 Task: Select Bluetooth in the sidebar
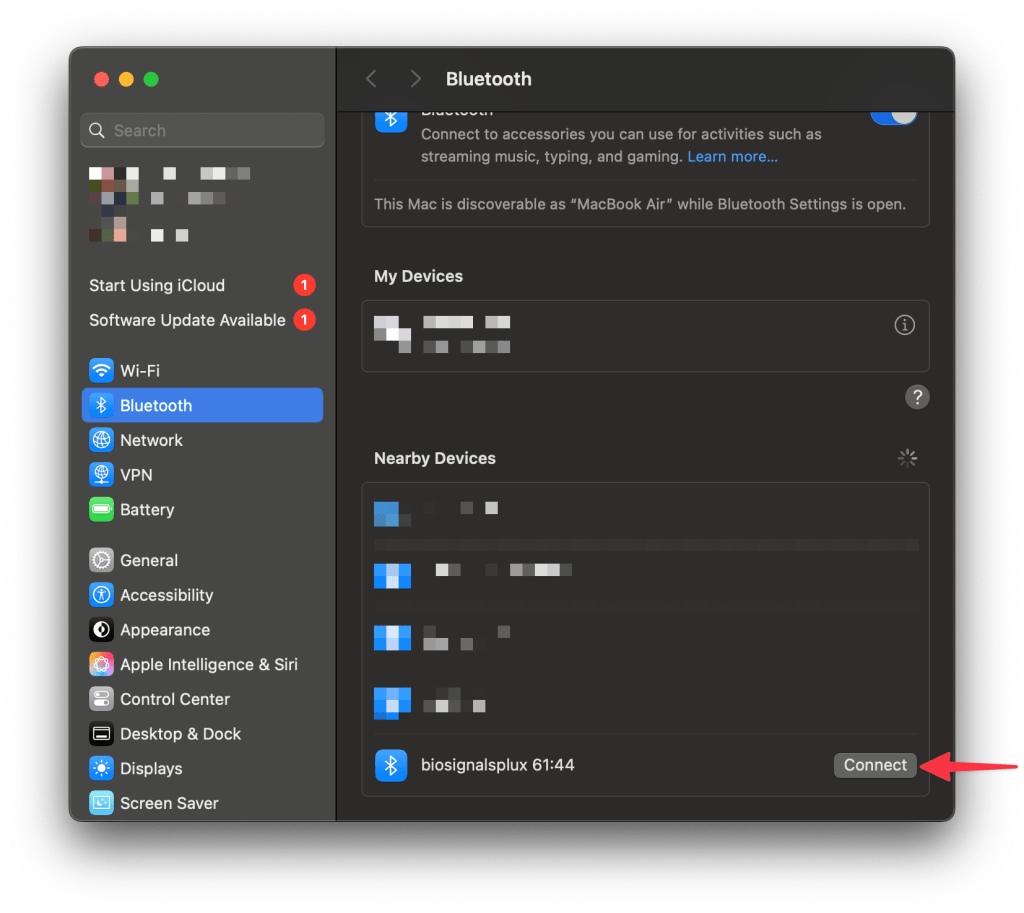point(202,405)
